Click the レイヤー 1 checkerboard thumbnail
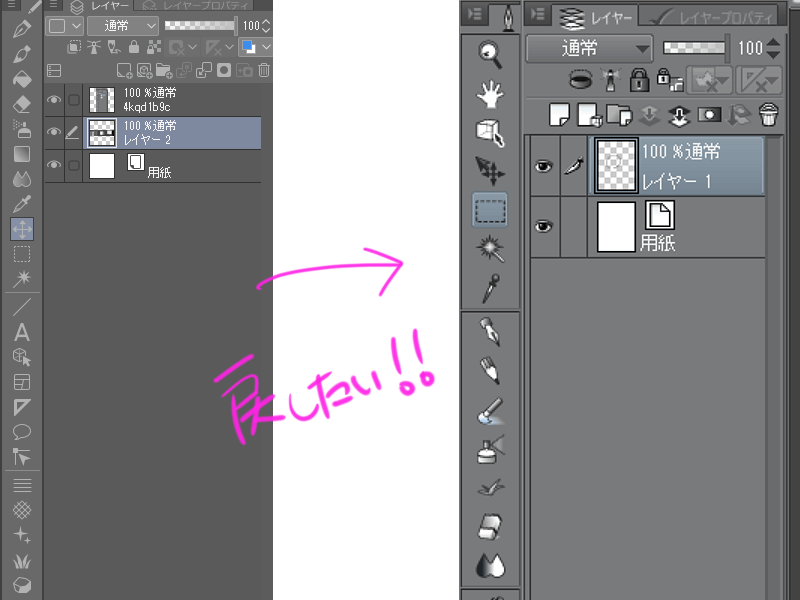Image resolution: width=800 pixels, height=600 pixels. point(616,166)
